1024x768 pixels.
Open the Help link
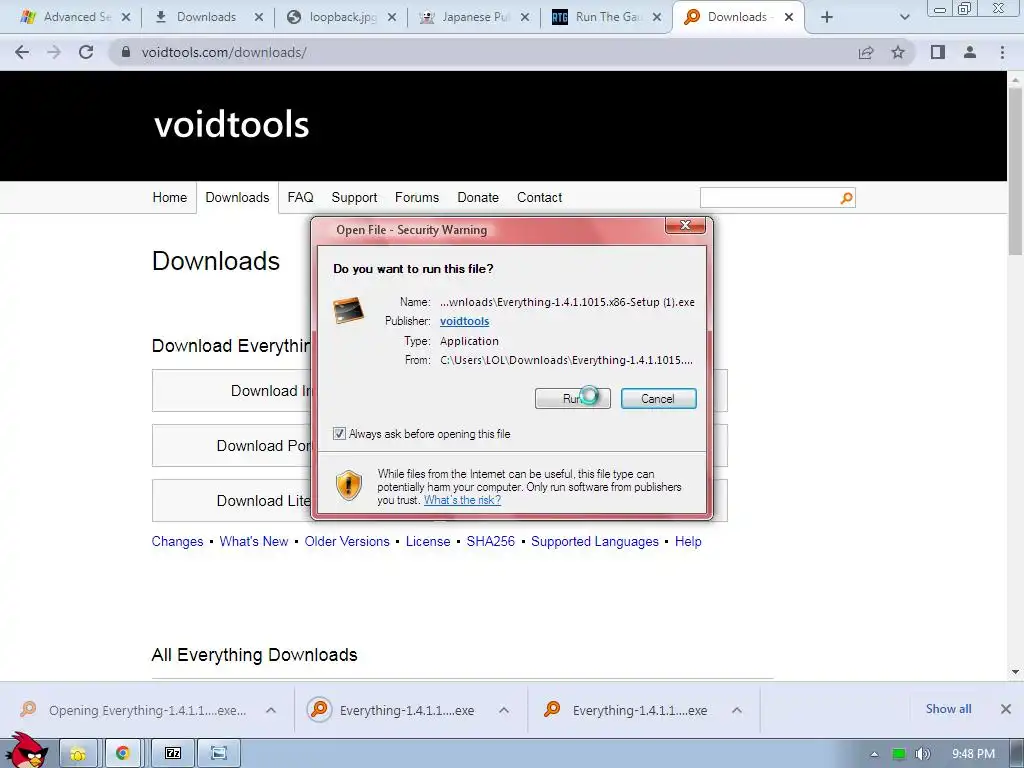tap(688, 541)
